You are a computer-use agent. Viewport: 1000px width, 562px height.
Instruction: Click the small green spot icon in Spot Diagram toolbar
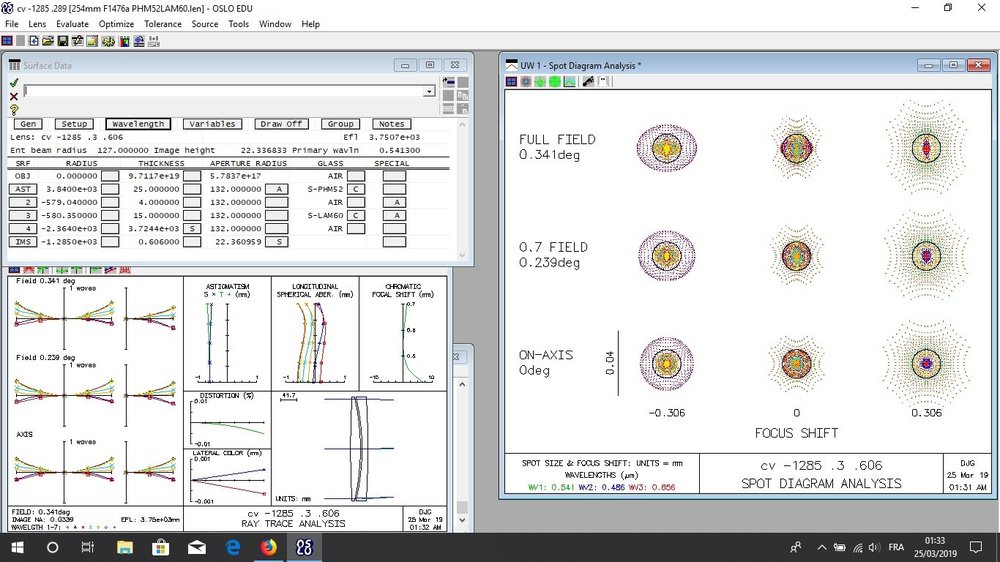point(540,82)
